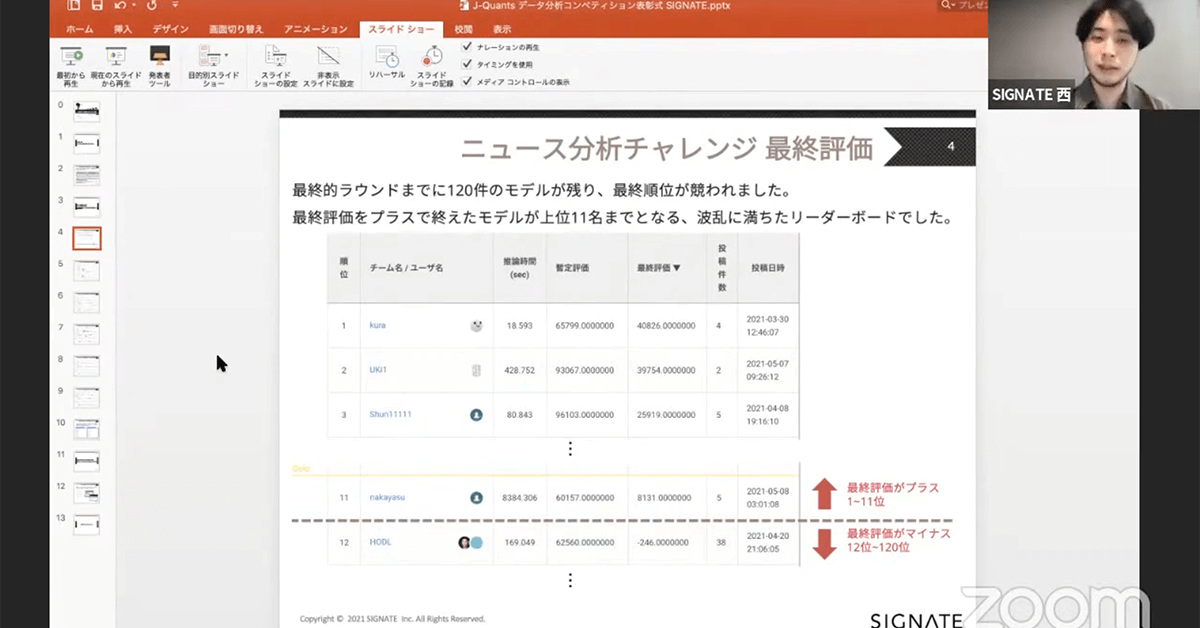Open quick access toolbar customize arrow
The height and width of the screenshot is (628, 1200).
pos(175,6)
